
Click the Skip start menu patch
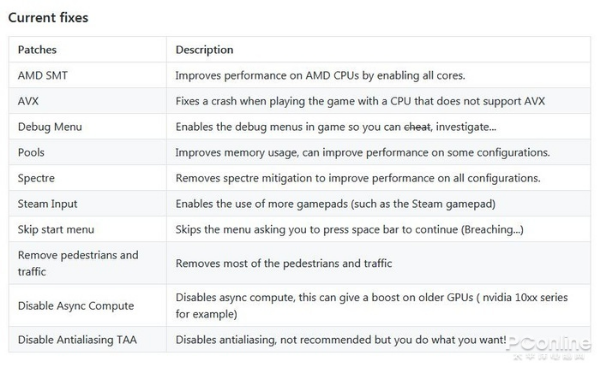pyautogui.click(x=56, y=229)
